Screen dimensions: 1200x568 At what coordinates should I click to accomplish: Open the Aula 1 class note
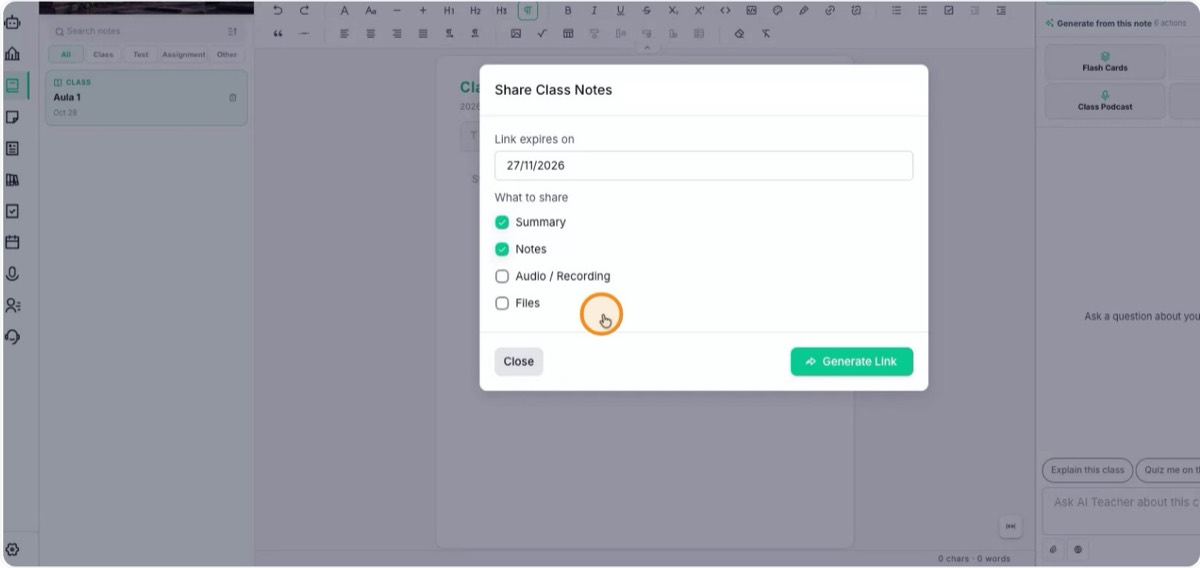pos(146,97)
